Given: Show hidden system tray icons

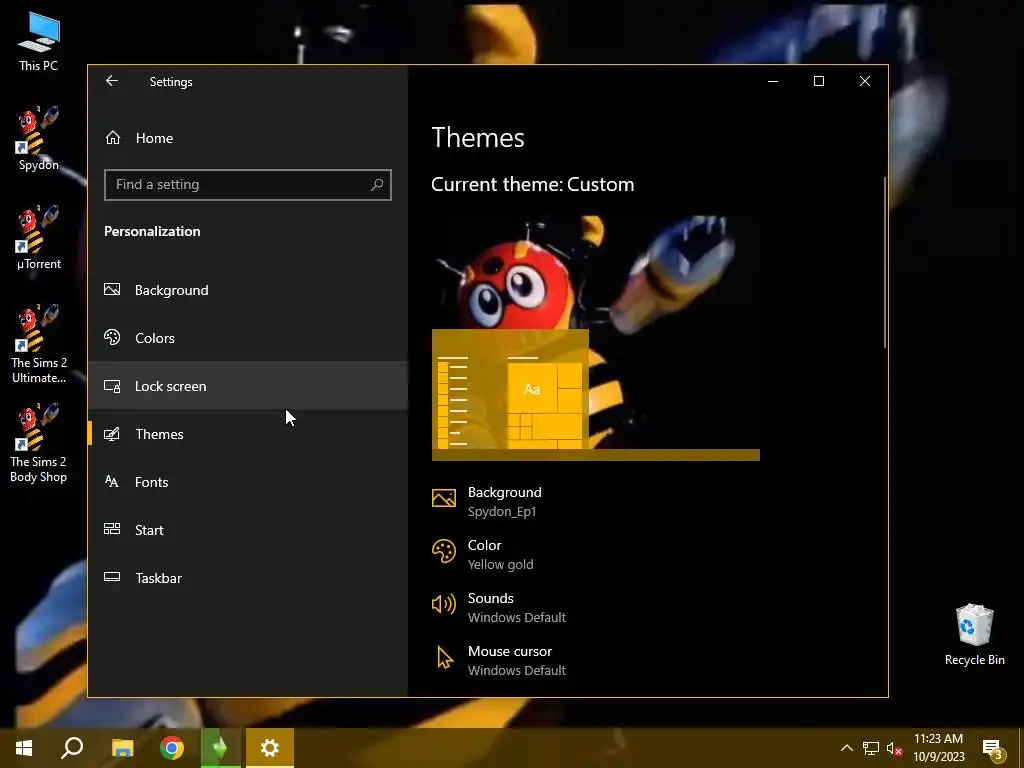Looking at the screenshot, I should point(846,748).
